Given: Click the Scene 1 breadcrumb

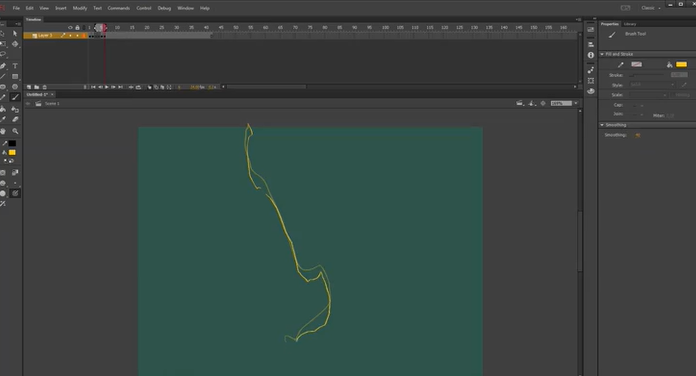Looking at the screenshot, I should tap(52, 103).
